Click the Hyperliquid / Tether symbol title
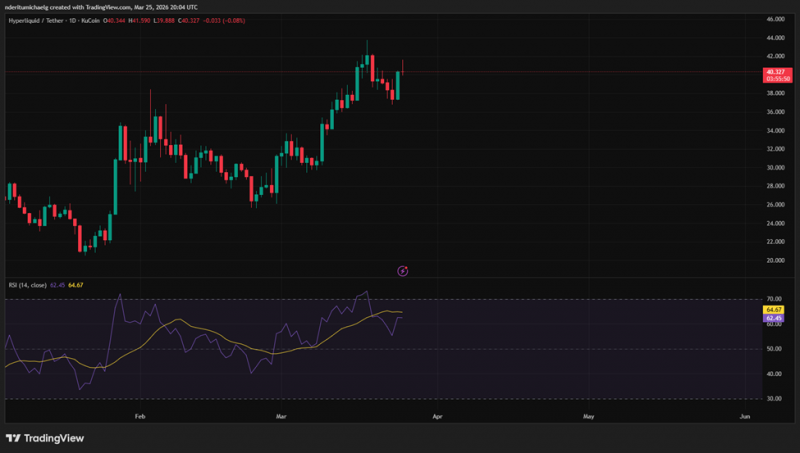 36,21
